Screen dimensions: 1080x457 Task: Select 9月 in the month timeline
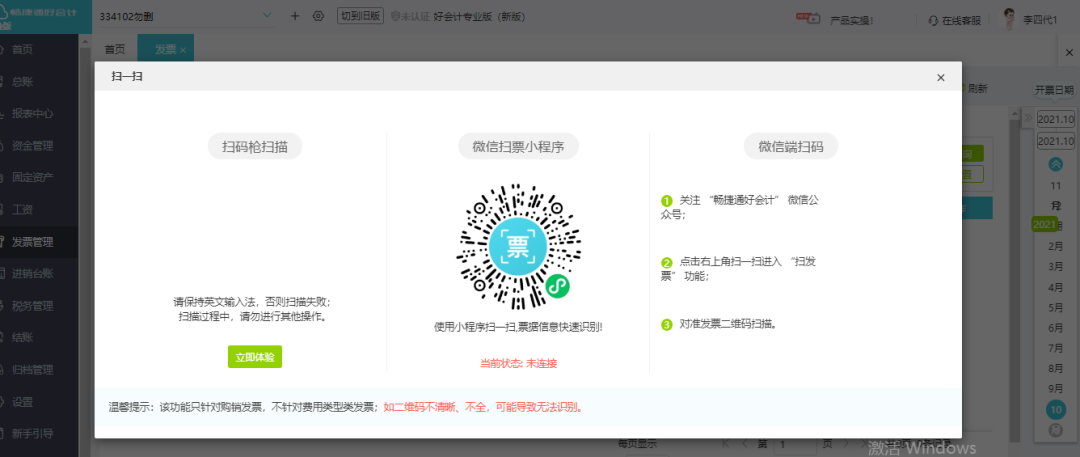click(1055, 389)
